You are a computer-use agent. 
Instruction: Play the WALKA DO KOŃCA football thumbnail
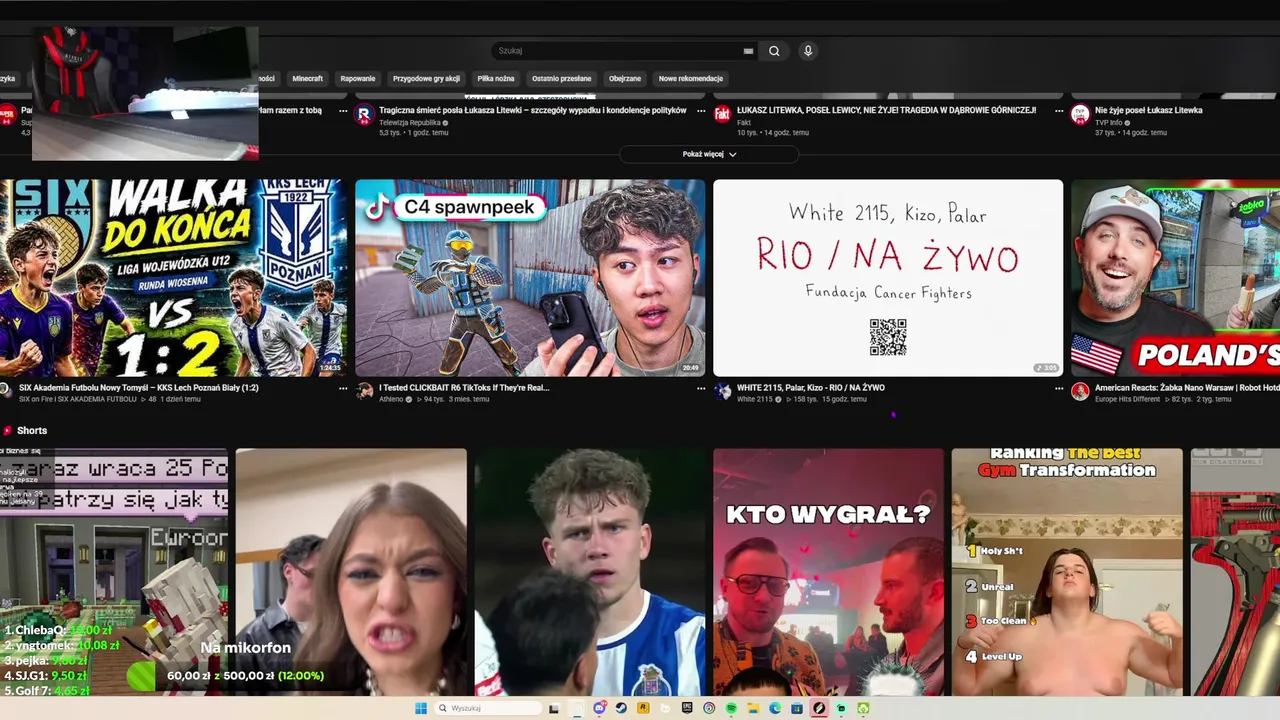tap(173, 278)
